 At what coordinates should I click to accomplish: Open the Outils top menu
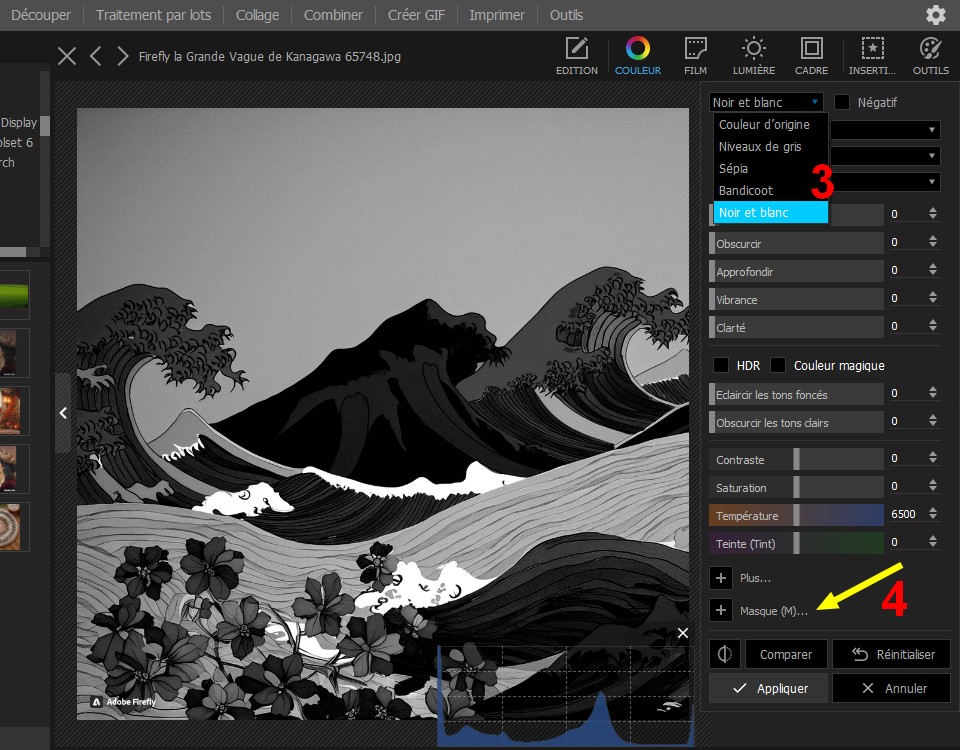tap(566, 15)
